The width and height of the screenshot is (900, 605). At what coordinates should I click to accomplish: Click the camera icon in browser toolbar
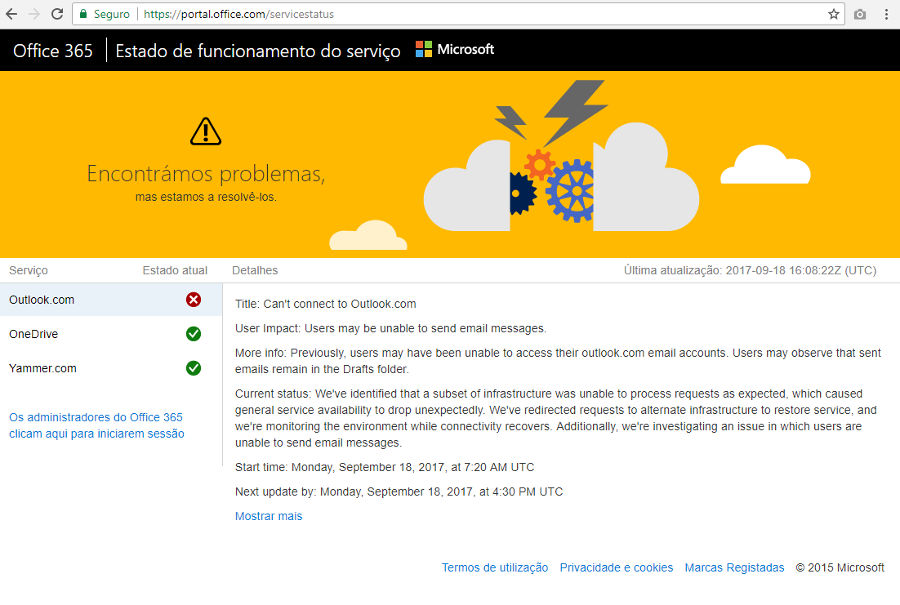(x=860, y=14)
